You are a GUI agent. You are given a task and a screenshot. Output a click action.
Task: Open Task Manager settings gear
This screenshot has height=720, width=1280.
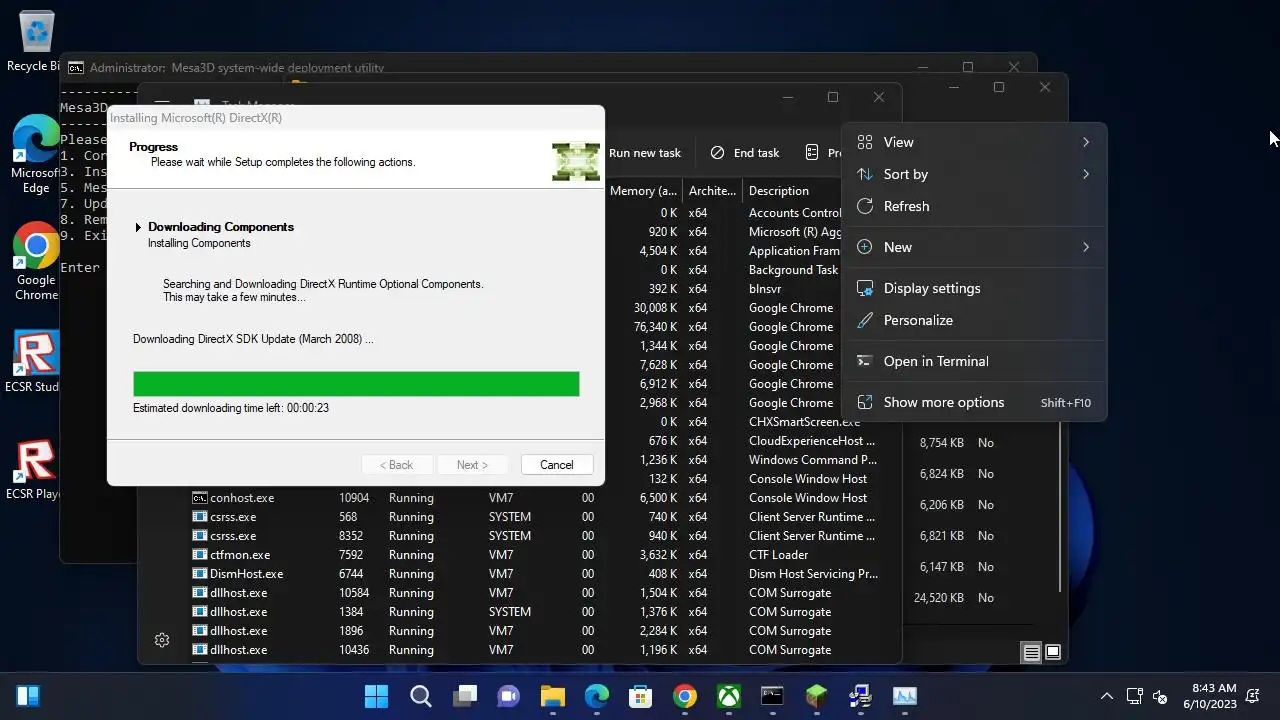point(162,640)
